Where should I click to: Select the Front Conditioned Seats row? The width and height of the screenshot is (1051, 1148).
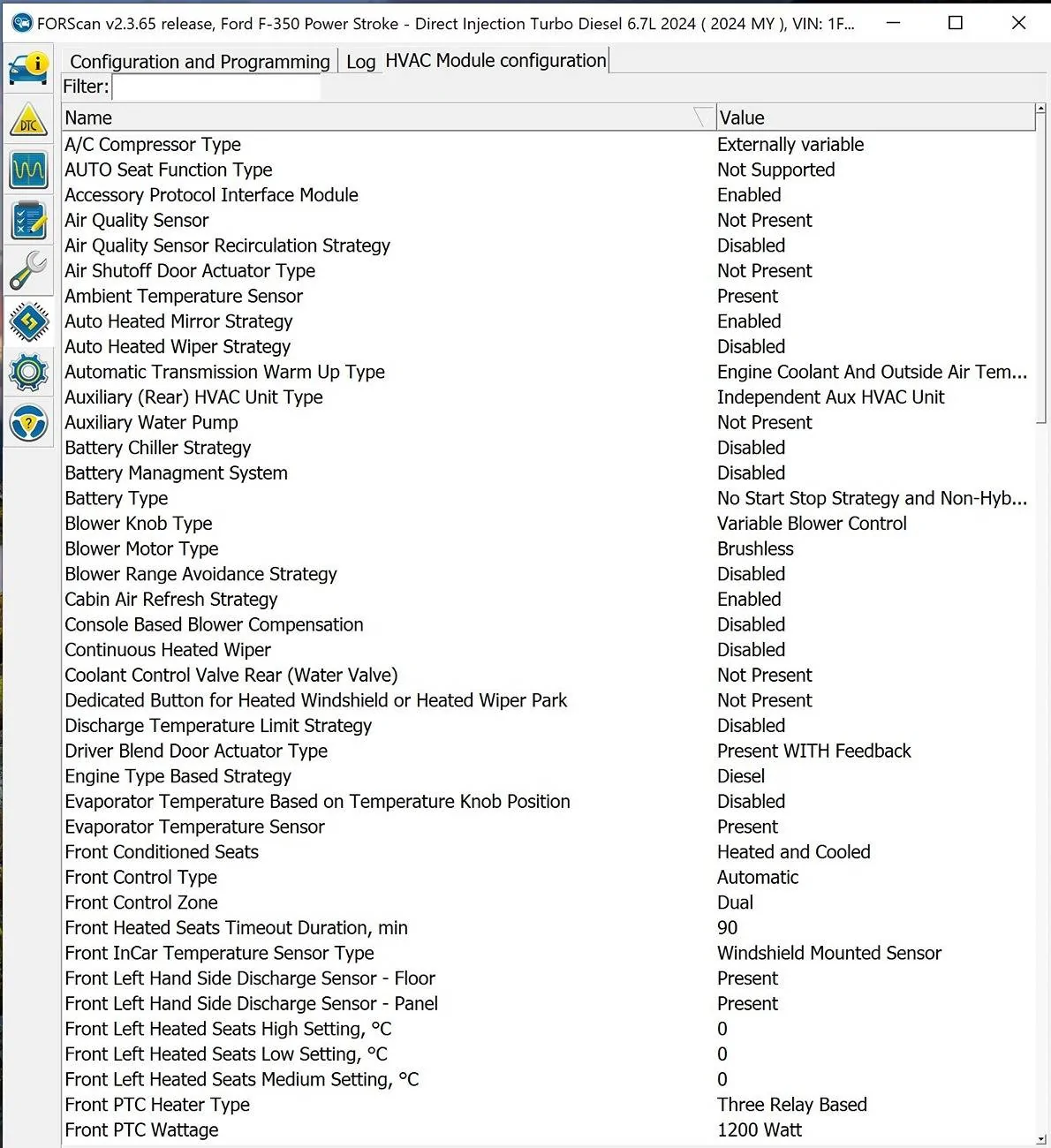tap(162, 852)
